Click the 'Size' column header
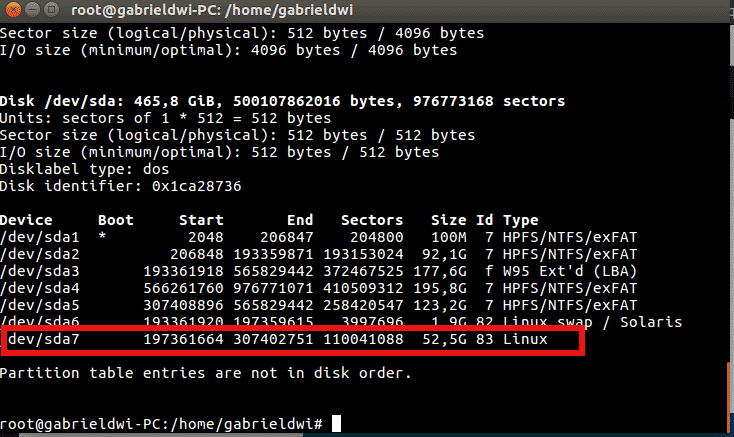Image resolution: width=734 pixels, height=437 pixels. 448,220
